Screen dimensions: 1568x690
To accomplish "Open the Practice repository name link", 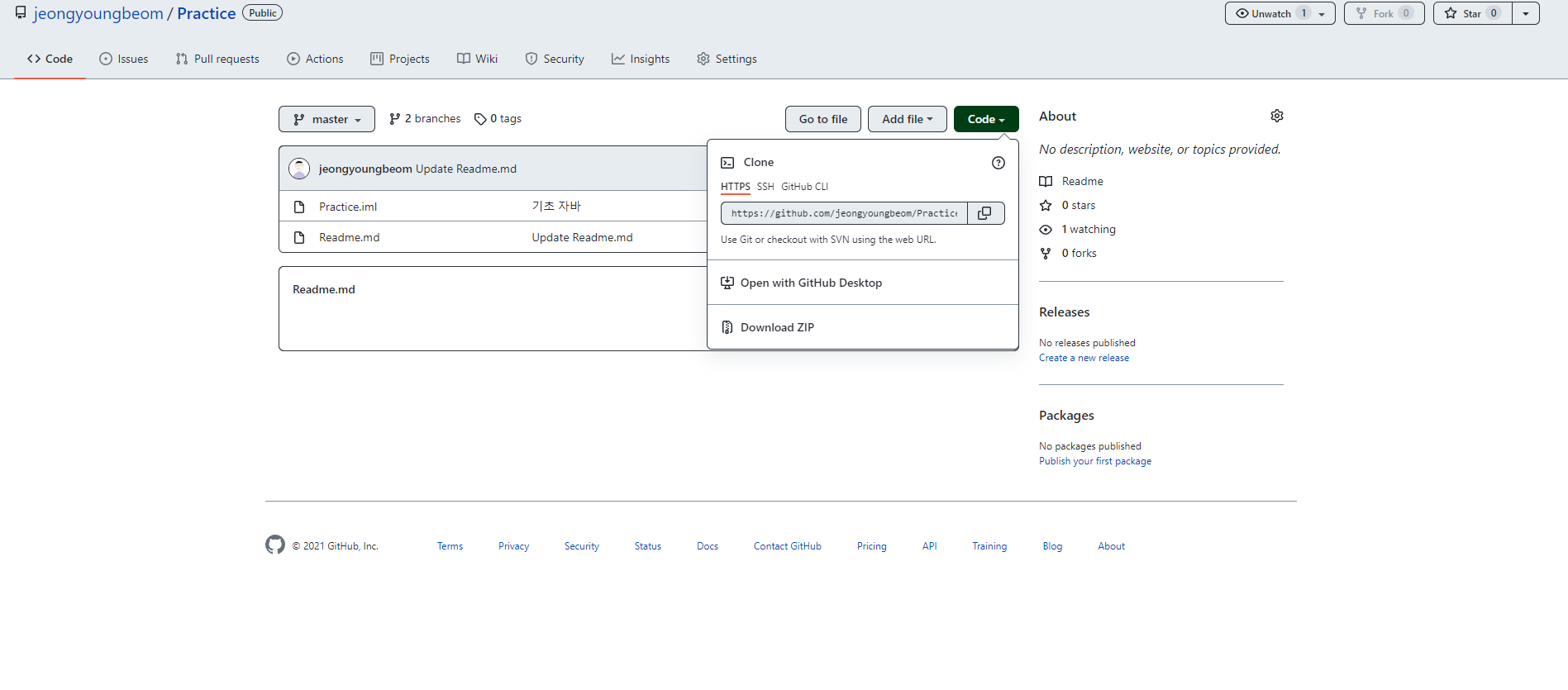I will pos(207,13).
